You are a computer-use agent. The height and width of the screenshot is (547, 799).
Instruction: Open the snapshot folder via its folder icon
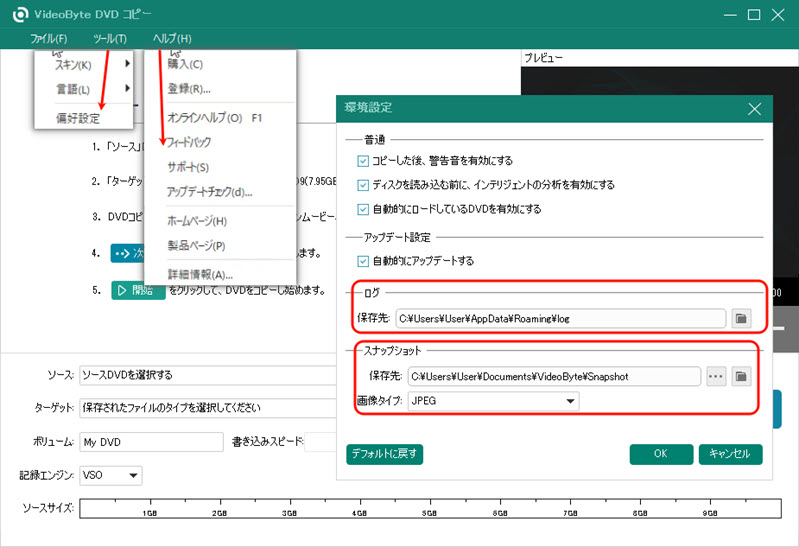click(741, 376)
